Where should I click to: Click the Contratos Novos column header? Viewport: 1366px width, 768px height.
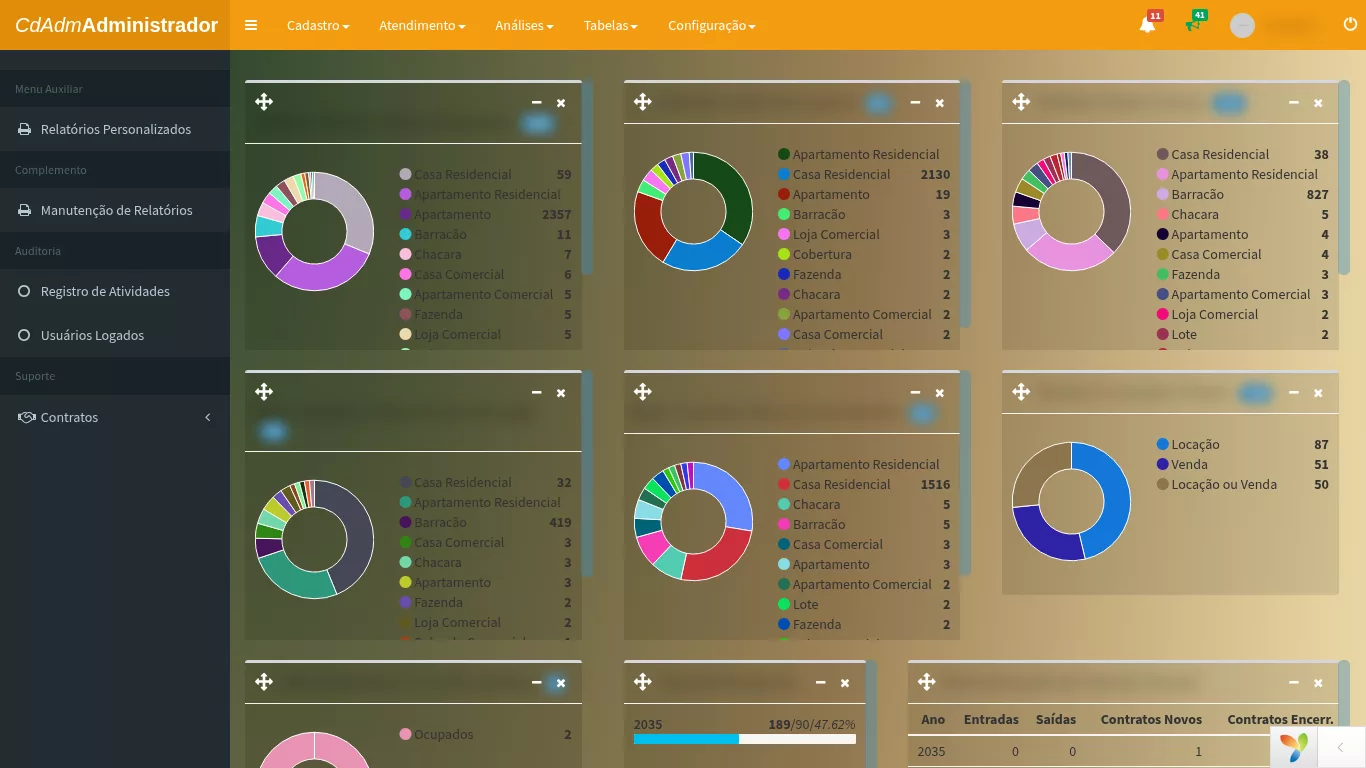click(1151, 719)
